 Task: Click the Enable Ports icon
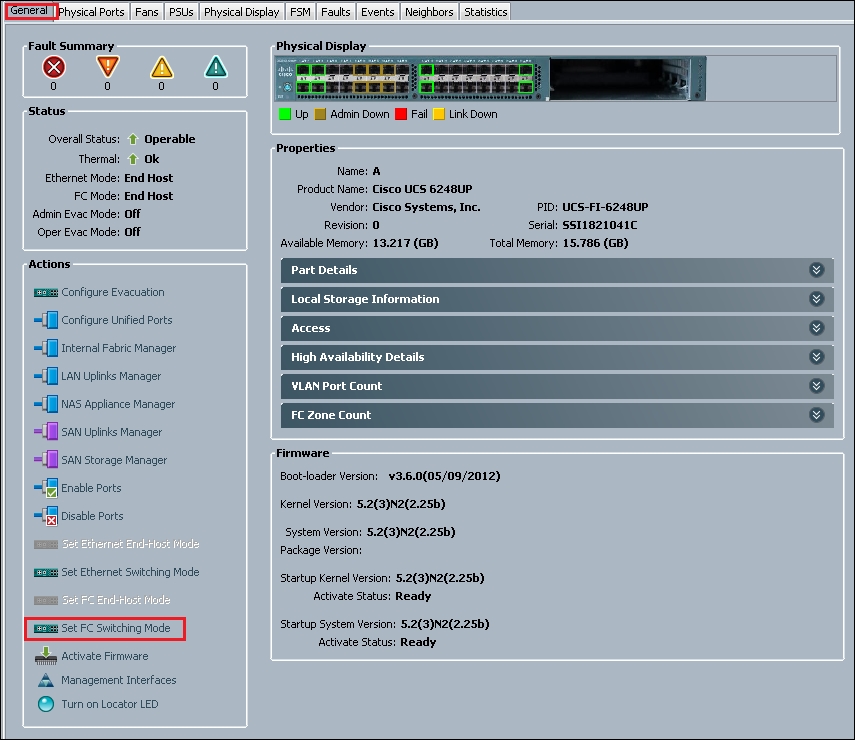click(46, 488)
